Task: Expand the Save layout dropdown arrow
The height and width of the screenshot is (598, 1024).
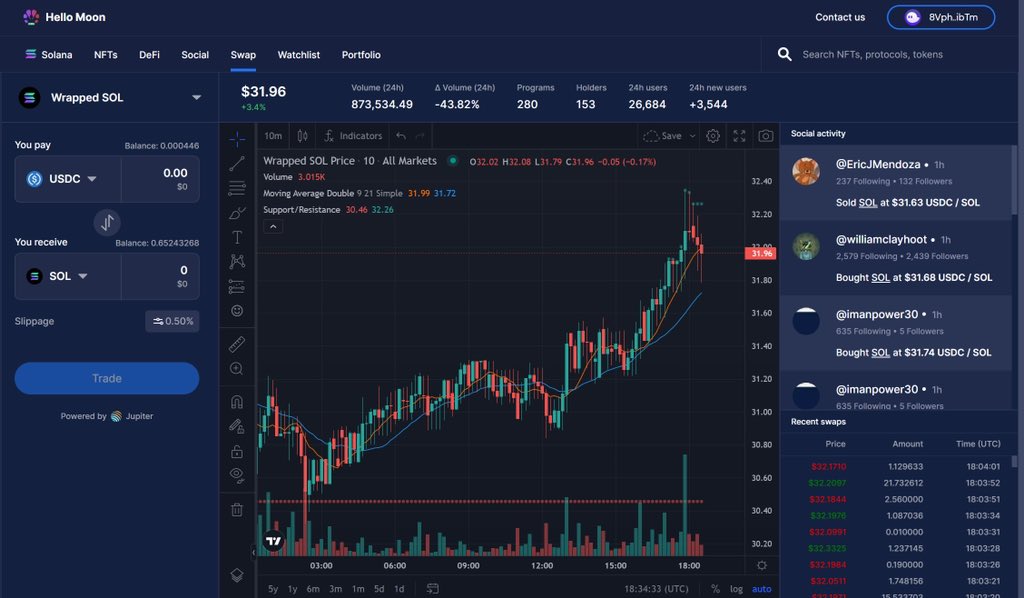Action: [692, 136]
